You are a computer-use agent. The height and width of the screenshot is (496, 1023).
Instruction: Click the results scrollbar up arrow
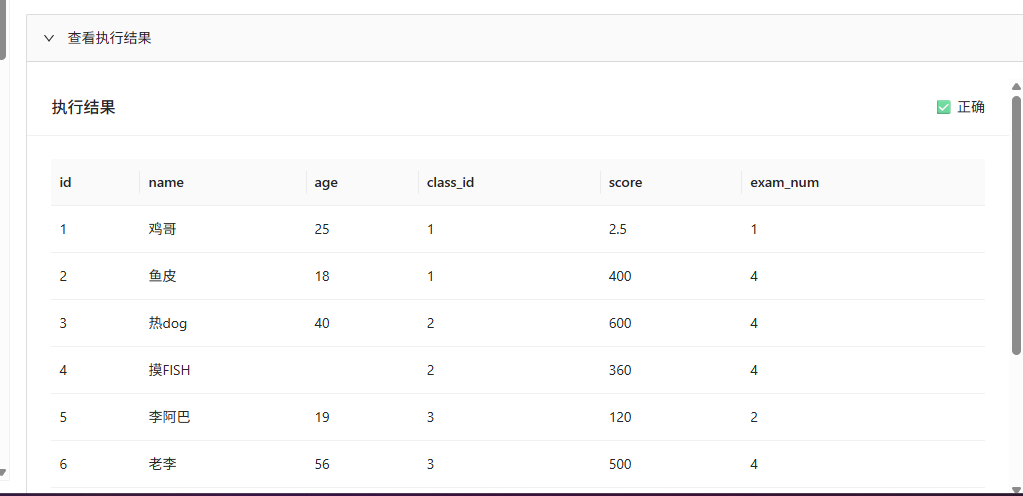(x=1016, y=86)
